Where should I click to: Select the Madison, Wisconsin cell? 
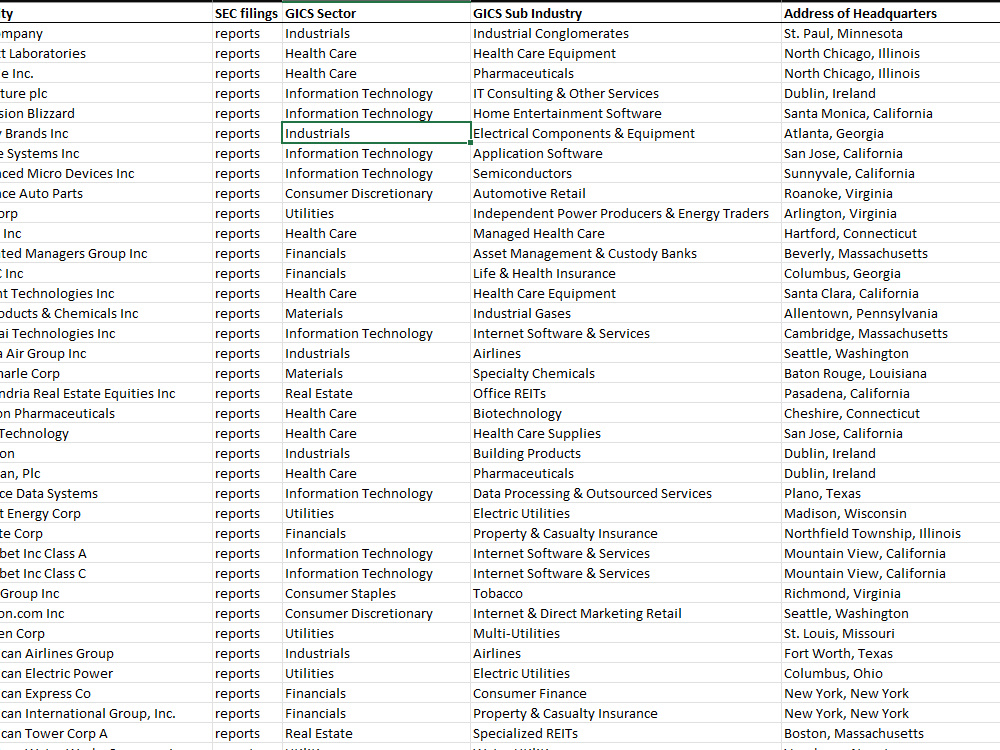pos(890,513)
